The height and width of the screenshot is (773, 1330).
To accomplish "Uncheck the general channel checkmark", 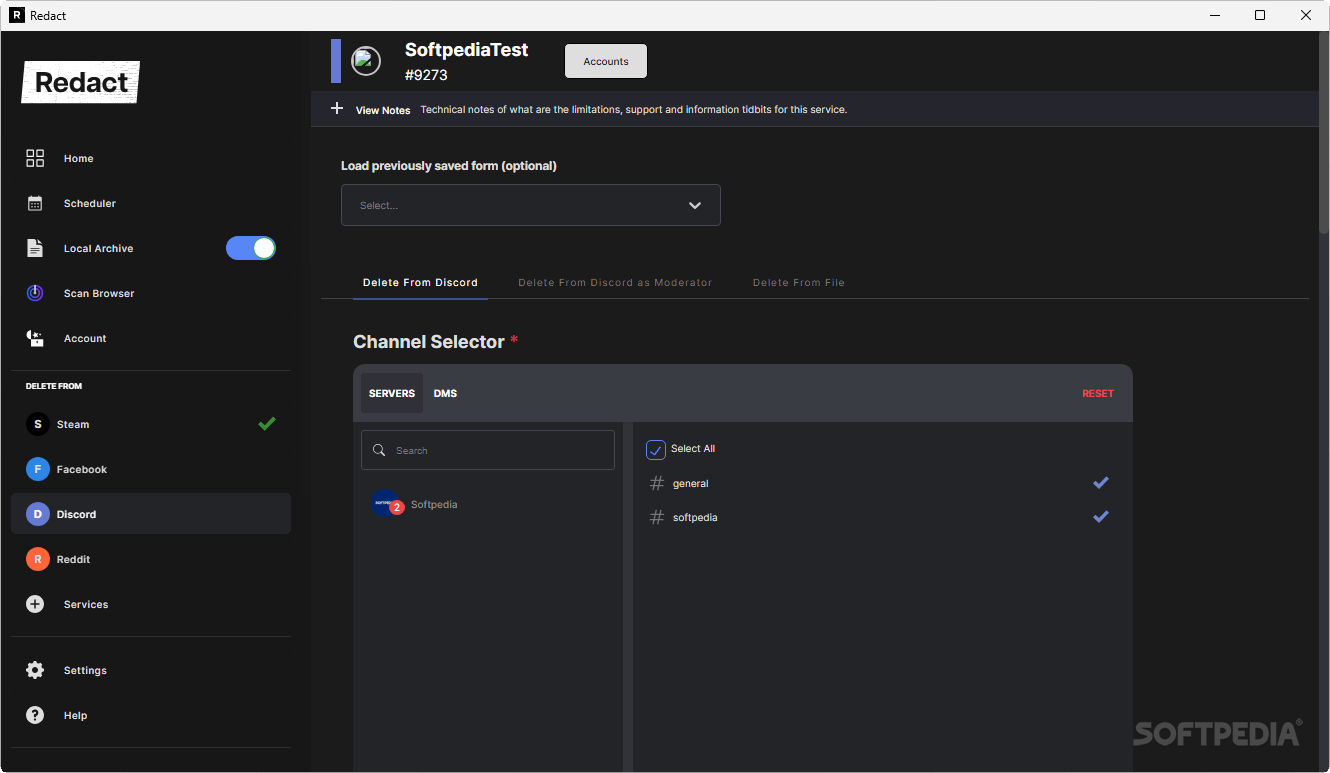I will coord(1101,483).
